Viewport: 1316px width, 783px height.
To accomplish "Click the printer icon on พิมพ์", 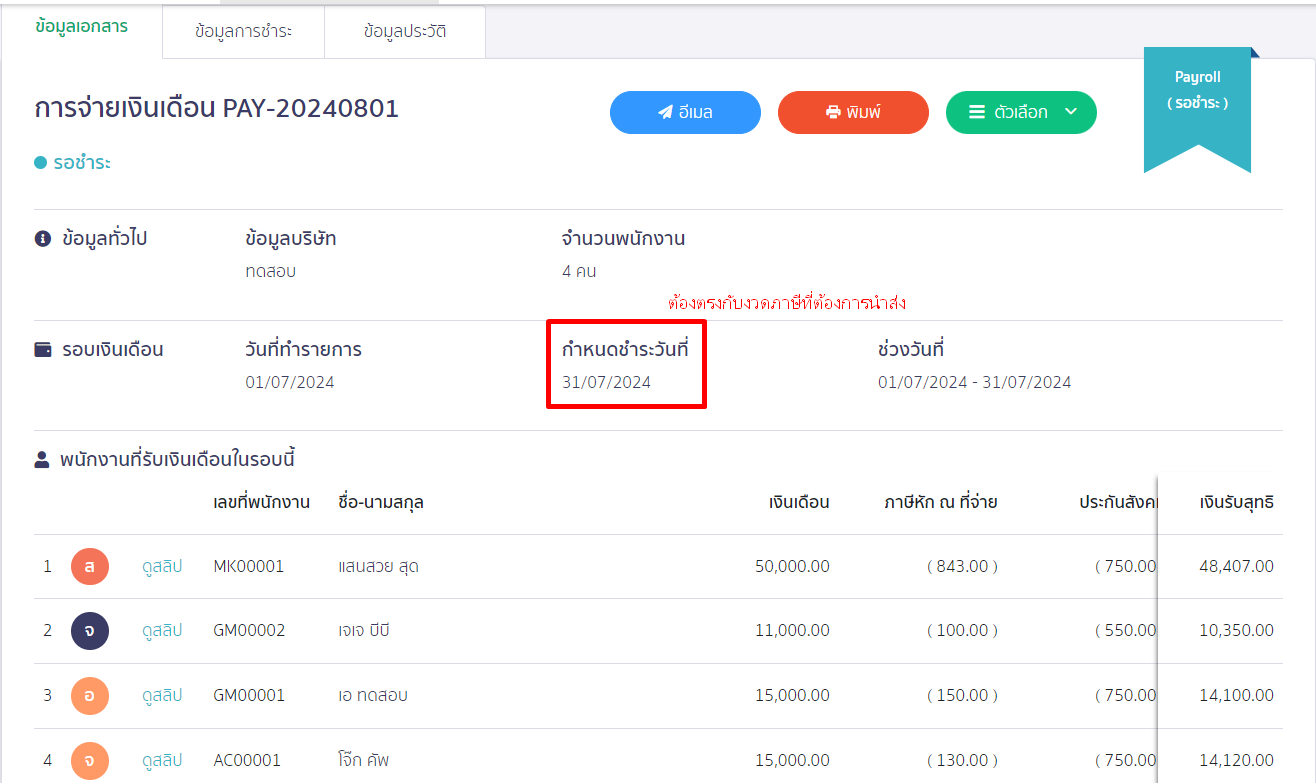I will tap(833, 112).
